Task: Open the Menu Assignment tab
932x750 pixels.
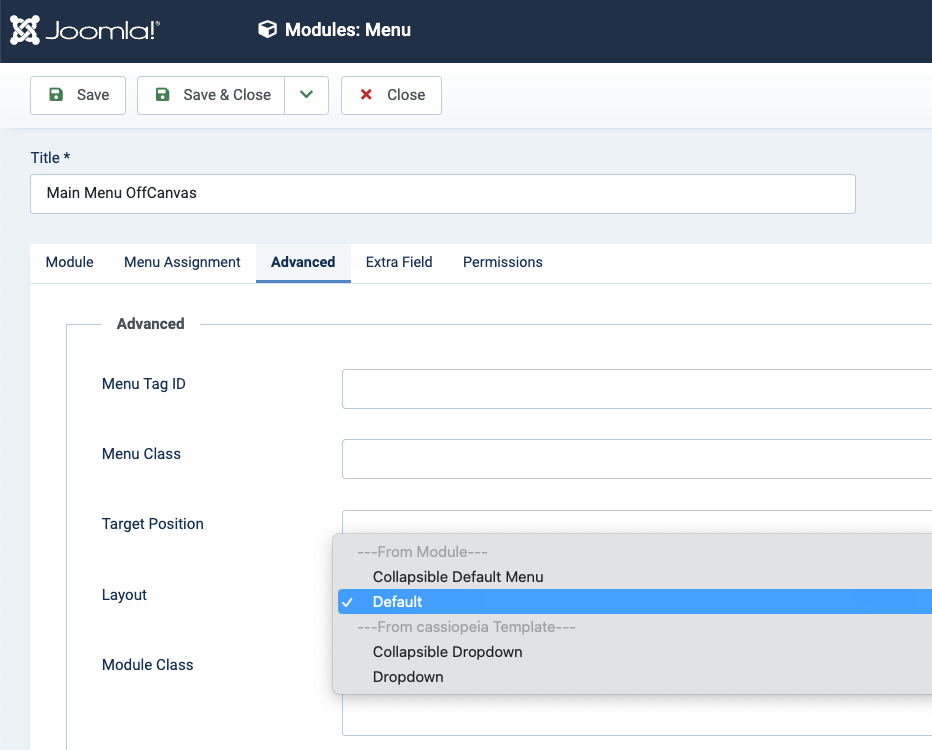Action: (x=182, y=262)
